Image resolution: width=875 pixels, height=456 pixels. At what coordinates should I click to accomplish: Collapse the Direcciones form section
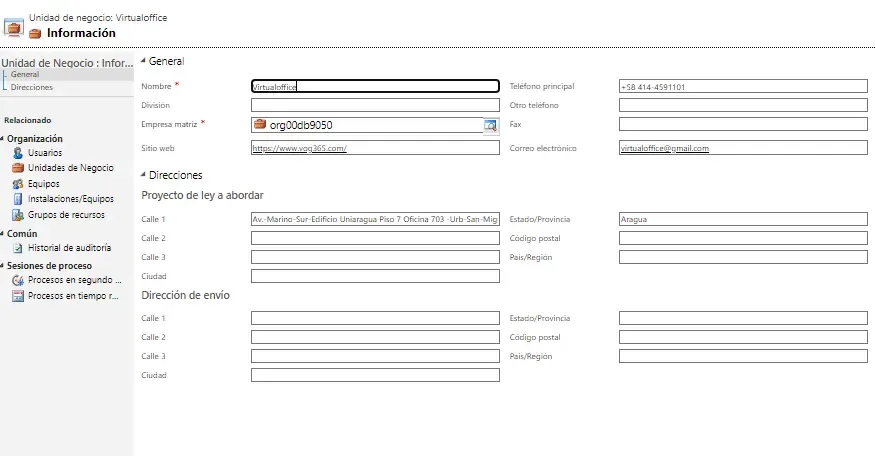(143, 175)
